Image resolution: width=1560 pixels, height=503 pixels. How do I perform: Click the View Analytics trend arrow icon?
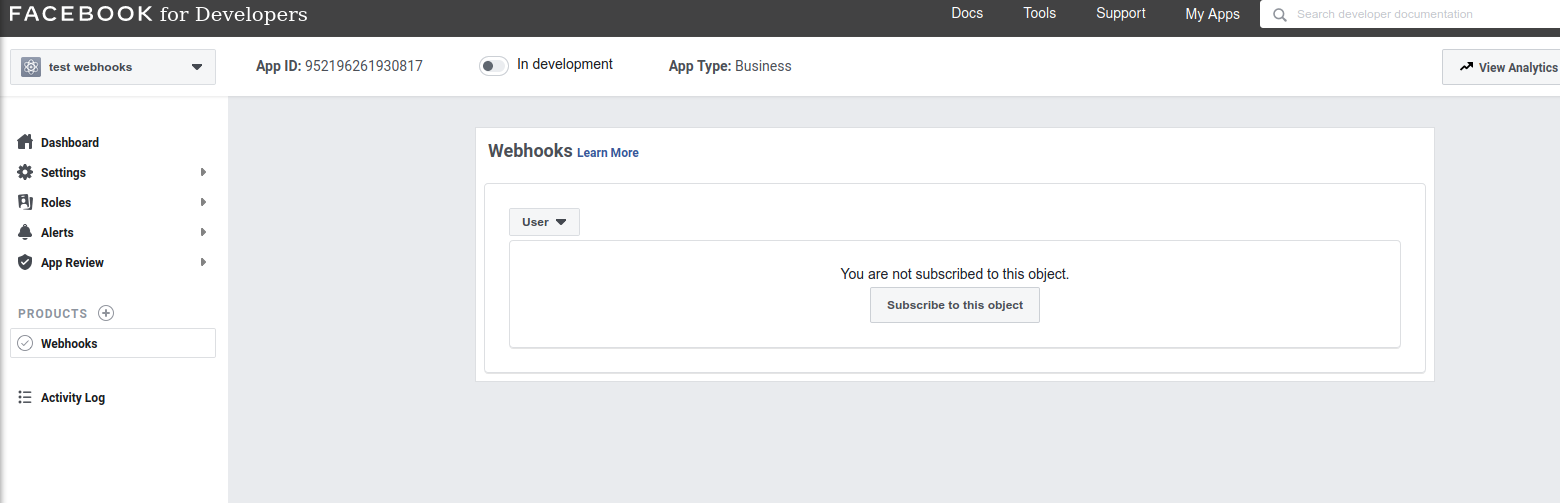pos(1466,67)
